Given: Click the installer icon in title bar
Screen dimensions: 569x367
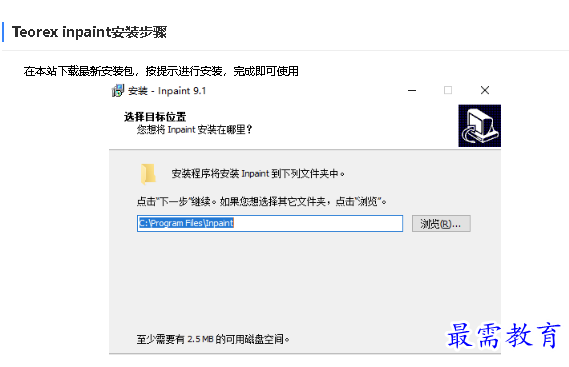Looking at the screenshot, I should tap(118, 90).
